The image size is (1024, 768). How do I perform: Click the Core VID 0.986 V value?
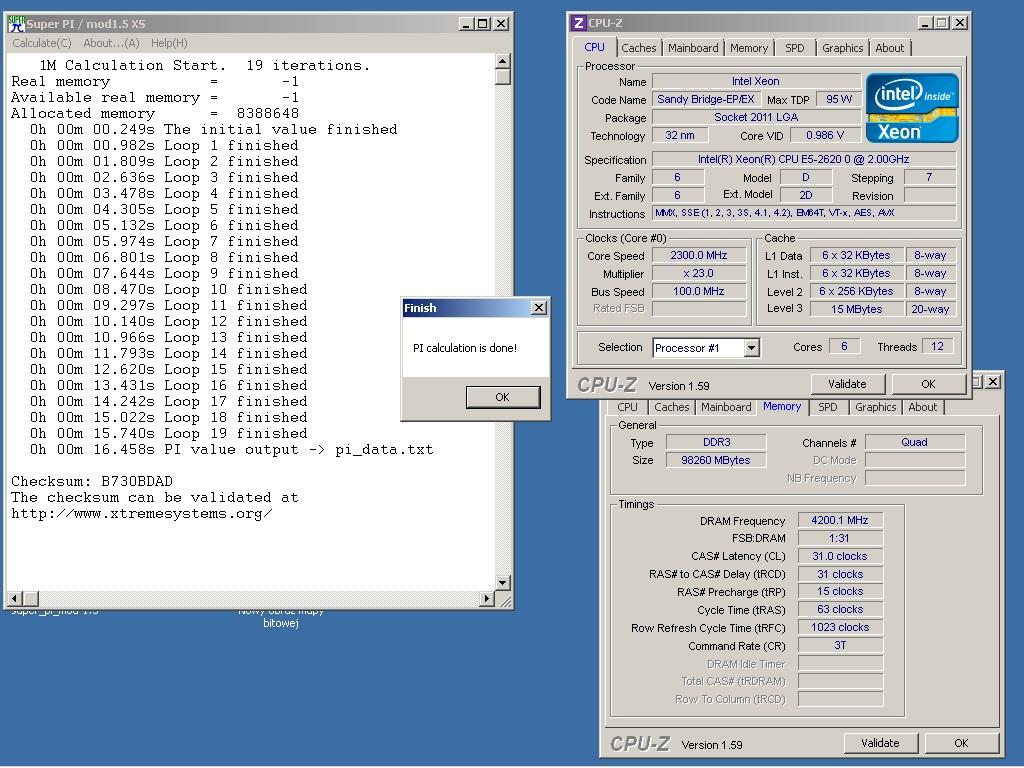825,135
